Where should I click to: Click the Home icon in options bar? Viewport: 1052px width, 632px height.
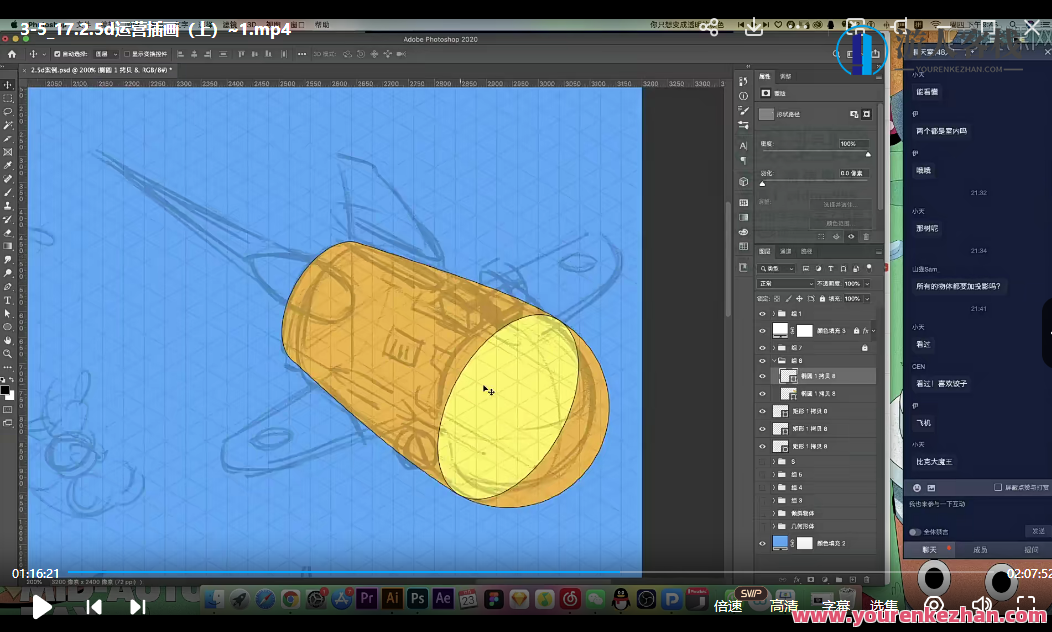pyautogui.click(x=12, y=54)
